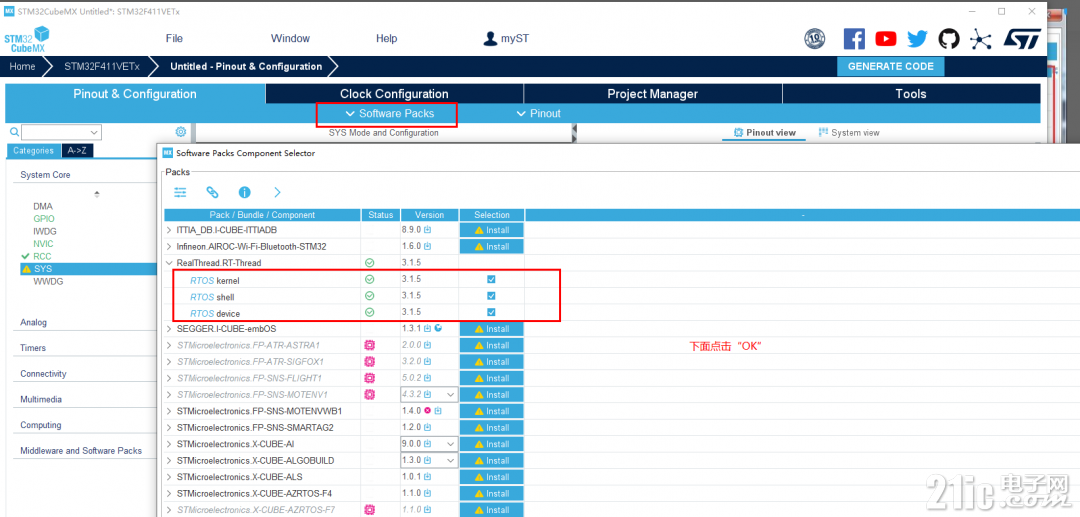1080x517 pixels.
Task: Open the myST account
Action: (507, 39)
